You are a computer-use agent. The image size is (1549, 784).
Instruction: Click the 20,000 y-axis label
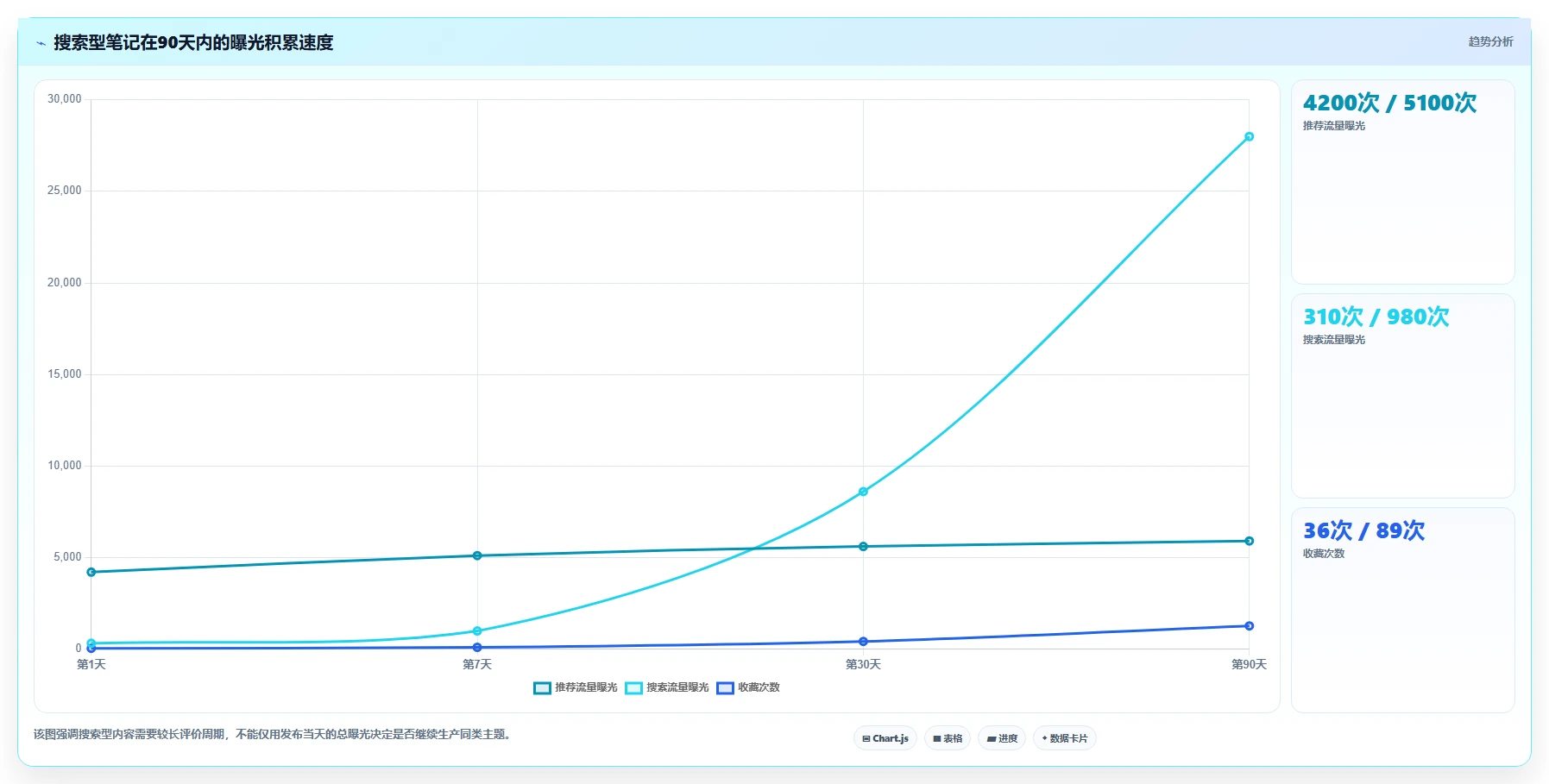[65, 283]
